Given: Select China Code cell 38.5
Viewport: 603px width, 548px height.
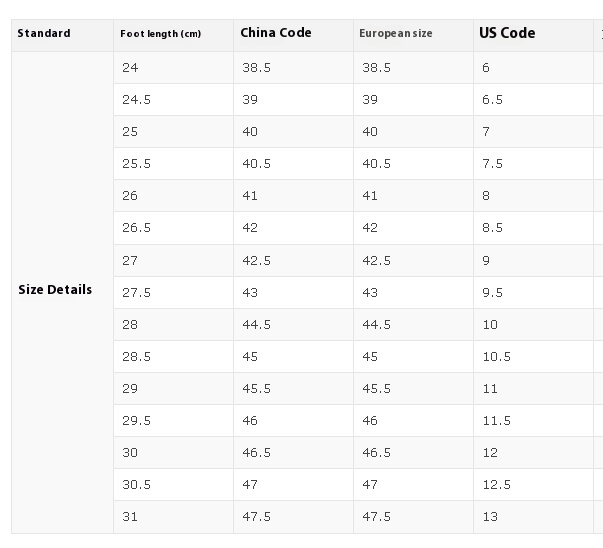Looking at the screenshot, I should pyautogui.click(x=257, y=68).
